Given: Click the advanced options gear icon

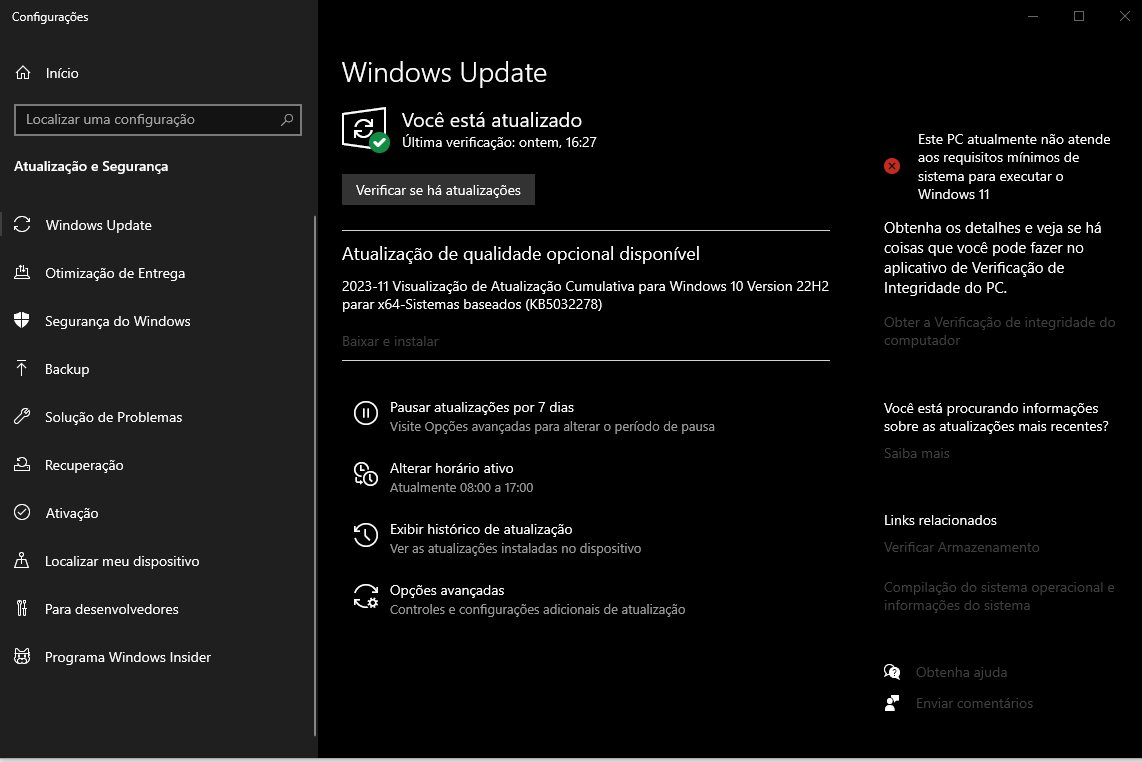Looking at the screenshot, I should pos(366,597).
